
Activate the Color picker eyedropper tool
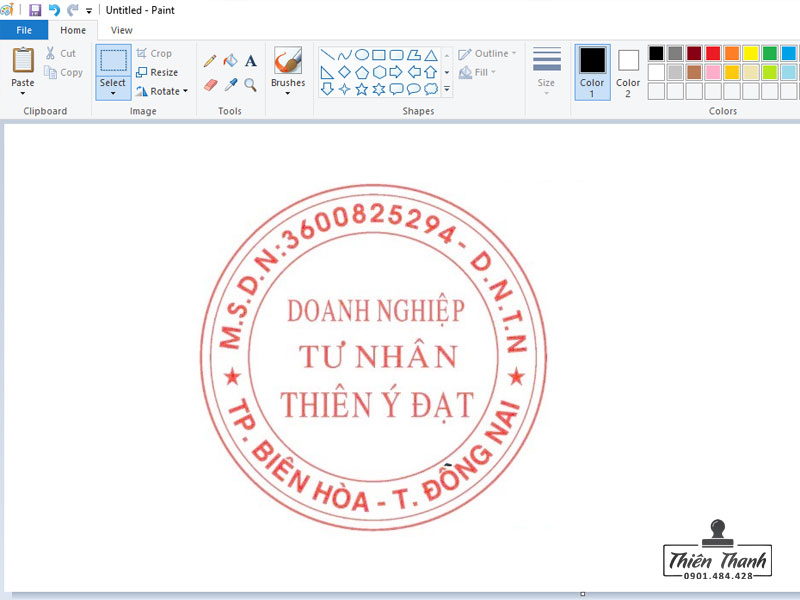(229, 82)
